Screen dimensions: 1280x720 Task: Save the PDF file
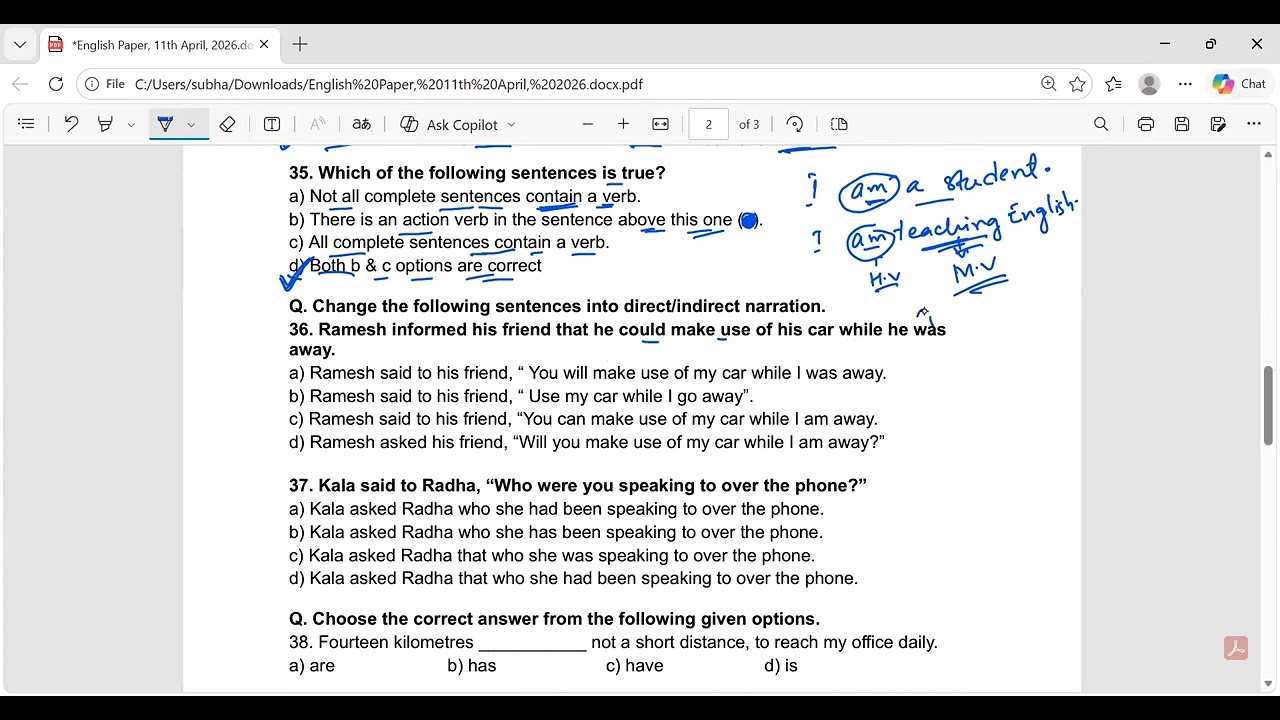(x=1182, y=124)
